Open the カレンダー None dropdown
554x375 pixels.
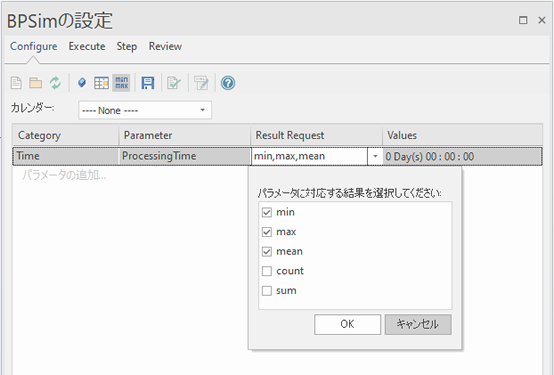145,110
